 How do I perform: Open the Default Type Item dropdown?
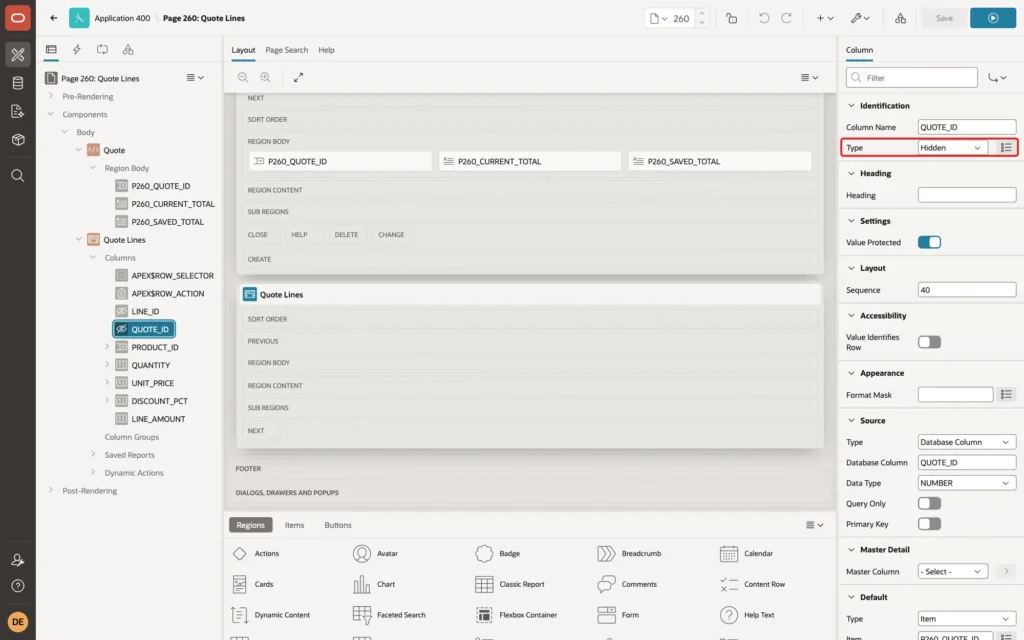[x=967, y=618]
